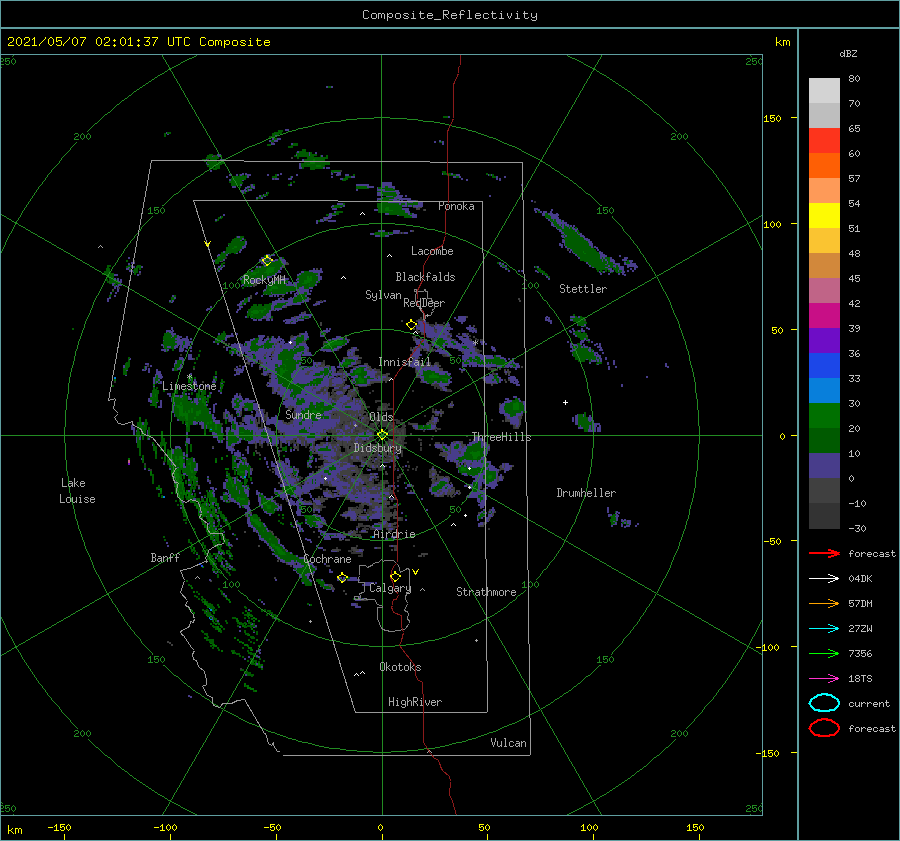This screenshot has height=841, width=900.
Task: Click the Ponoka city label
Action: [456, 206]
